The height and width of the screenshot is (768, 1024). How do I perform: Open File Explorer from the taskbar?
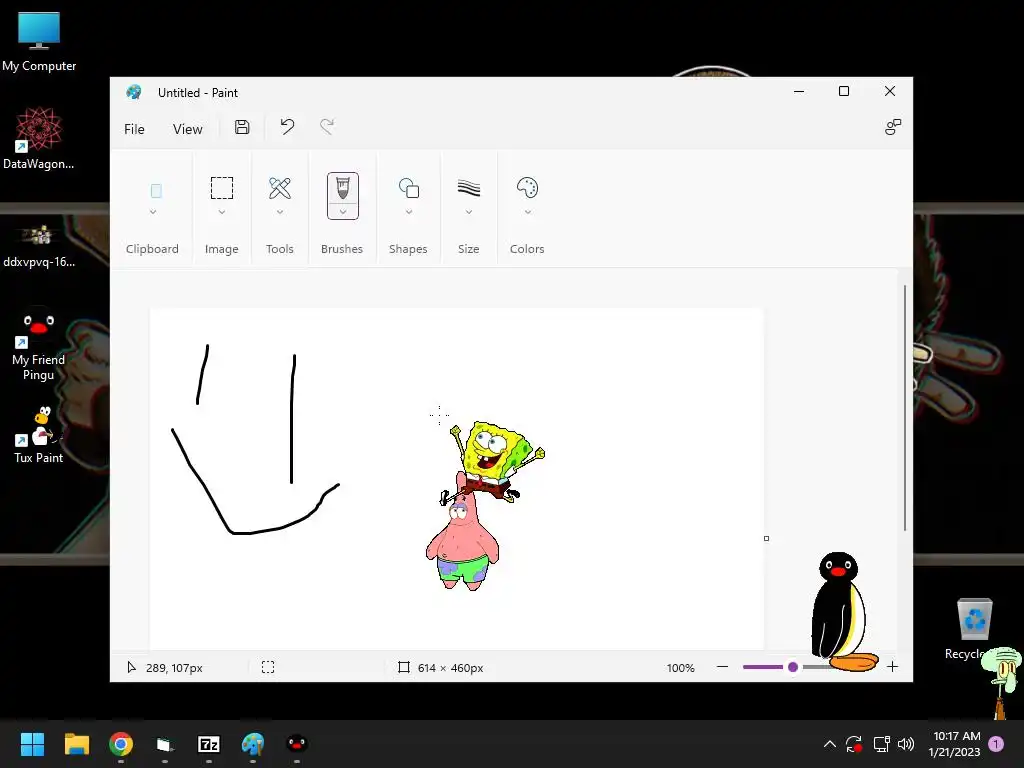point(76,744)
